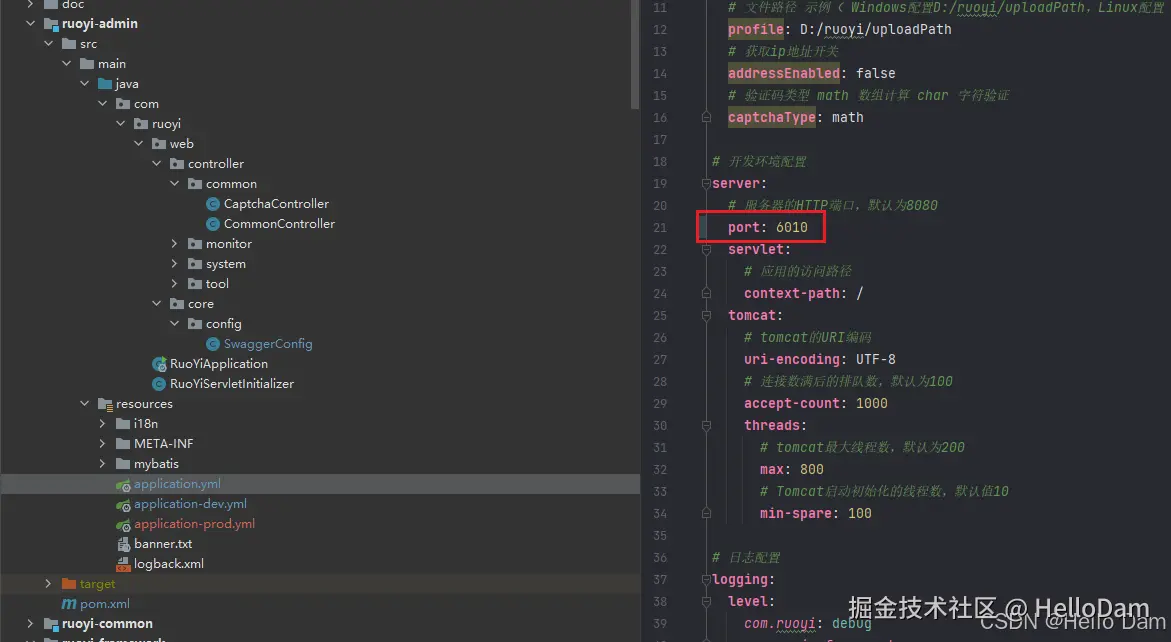Click the RuoYiApplication run class icon
This screenshot has width=1171, height=642.
click(x=159, y=364)
